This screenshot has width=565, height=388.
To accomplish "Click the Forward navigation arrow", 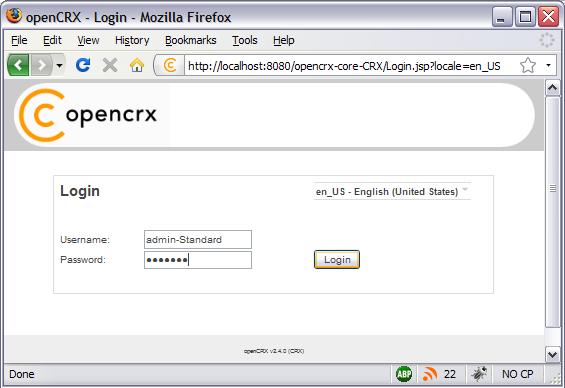I will pyautogui.click(x=41, y=65).
